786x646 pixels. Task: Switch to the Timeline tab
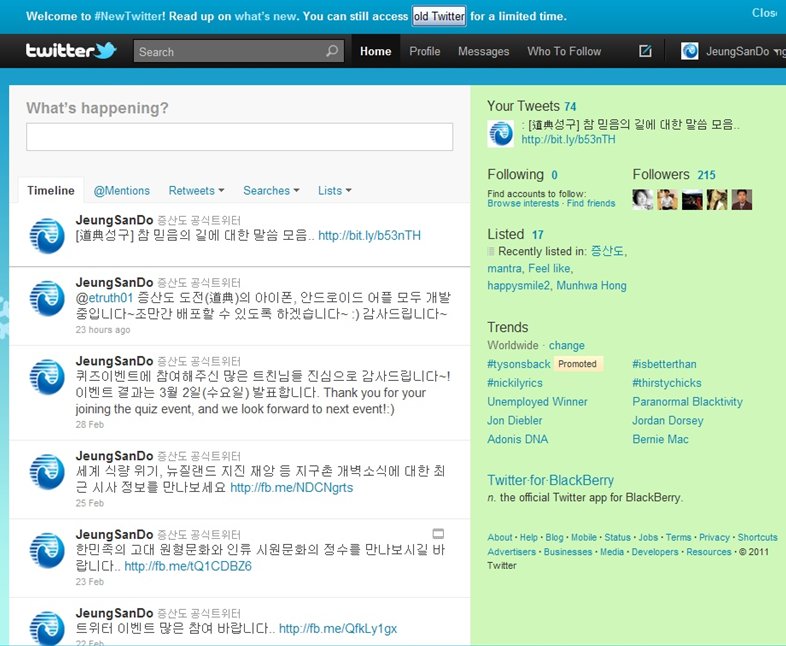(51, 190)
